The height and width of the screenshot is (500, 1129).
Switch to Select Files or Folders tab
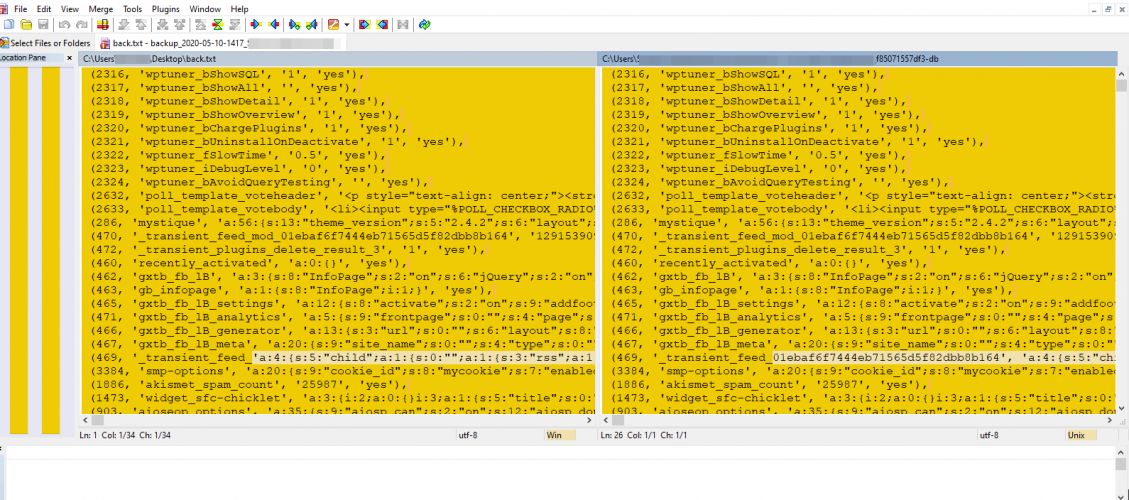46,43
